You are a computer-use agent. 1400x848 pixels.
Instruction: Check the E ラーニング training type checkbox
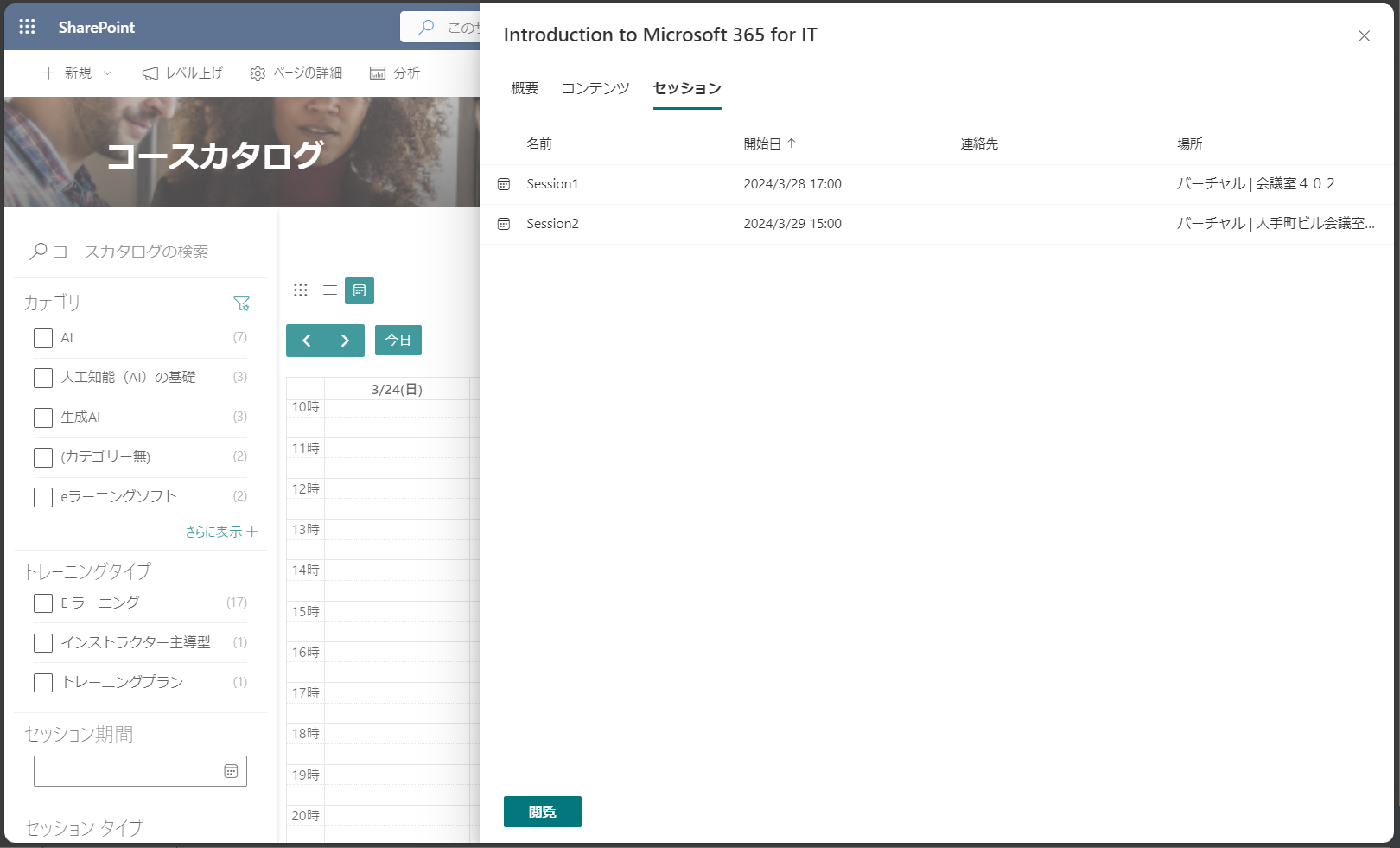43,603
